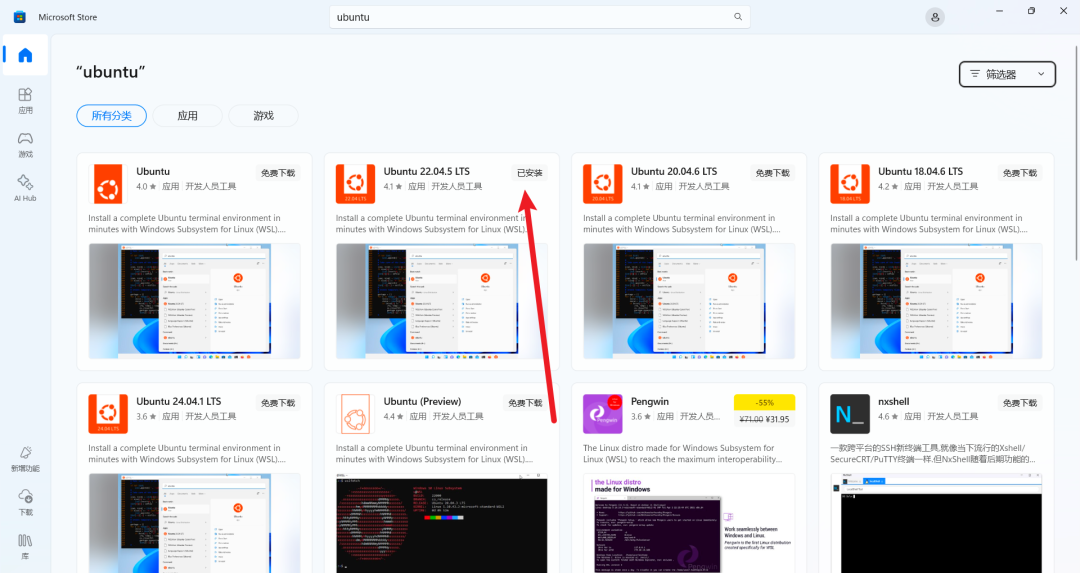Screen dimensions: 1080x573
Task: Open the 筛选器 filter dropdown
Action: (1007, 74)
